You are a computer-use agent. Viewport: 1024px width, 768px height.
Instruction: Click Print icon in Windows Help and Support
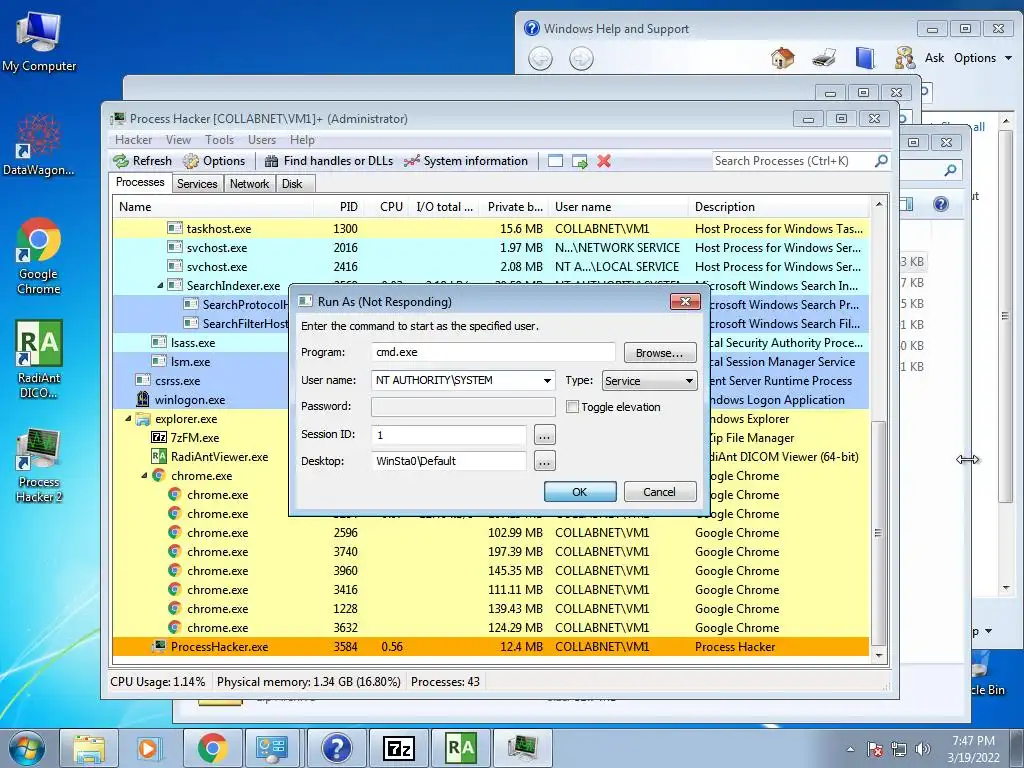click(824, 58)
